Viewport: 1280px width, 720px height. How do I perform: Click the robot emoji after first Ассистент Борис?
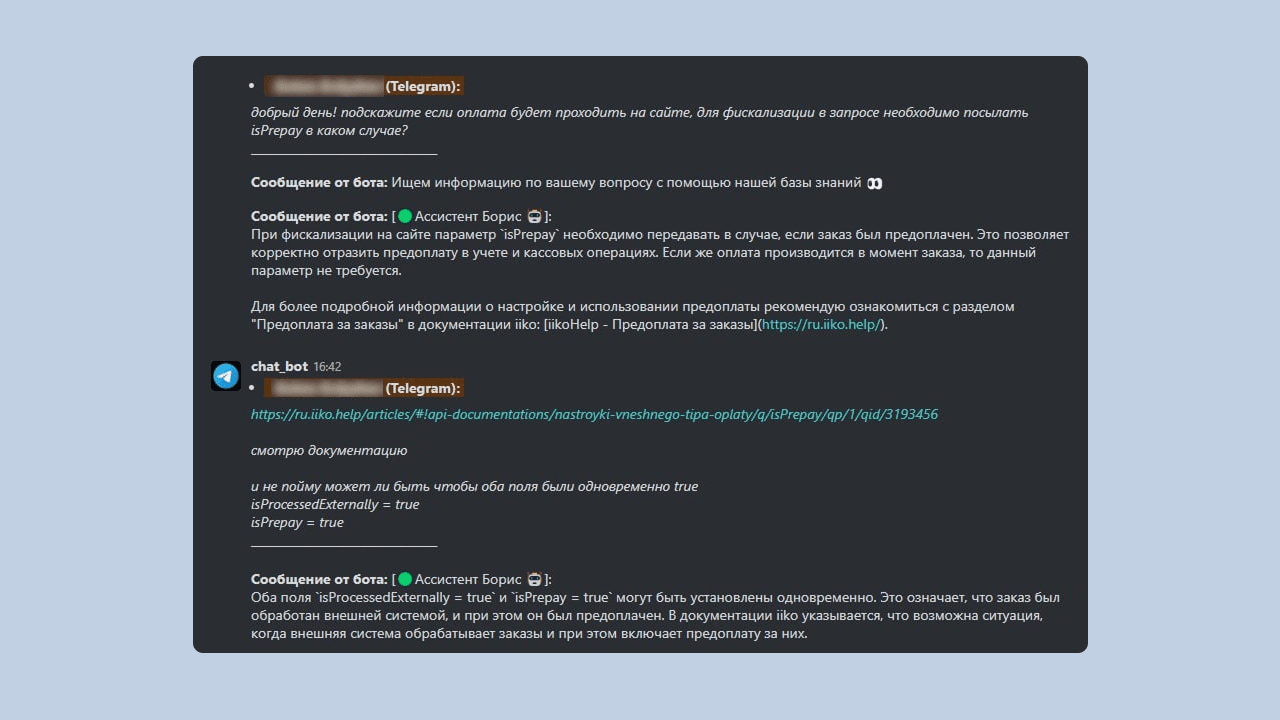click(534, 216)
